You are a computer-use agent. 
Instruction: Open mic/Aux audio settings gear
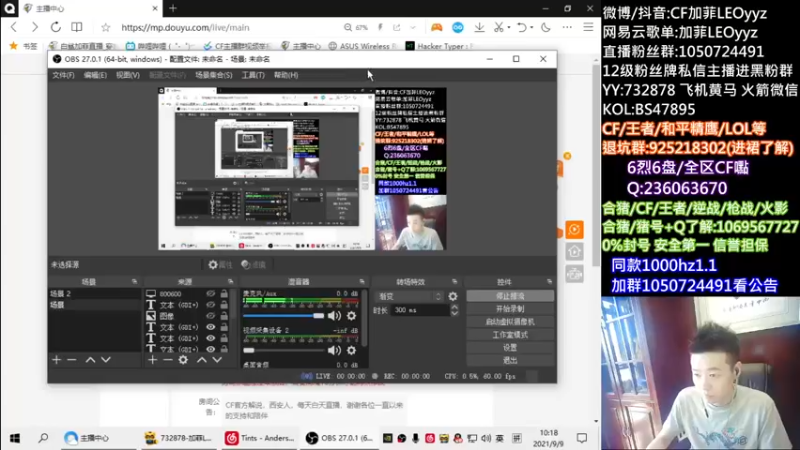click(x=352, y=316)
